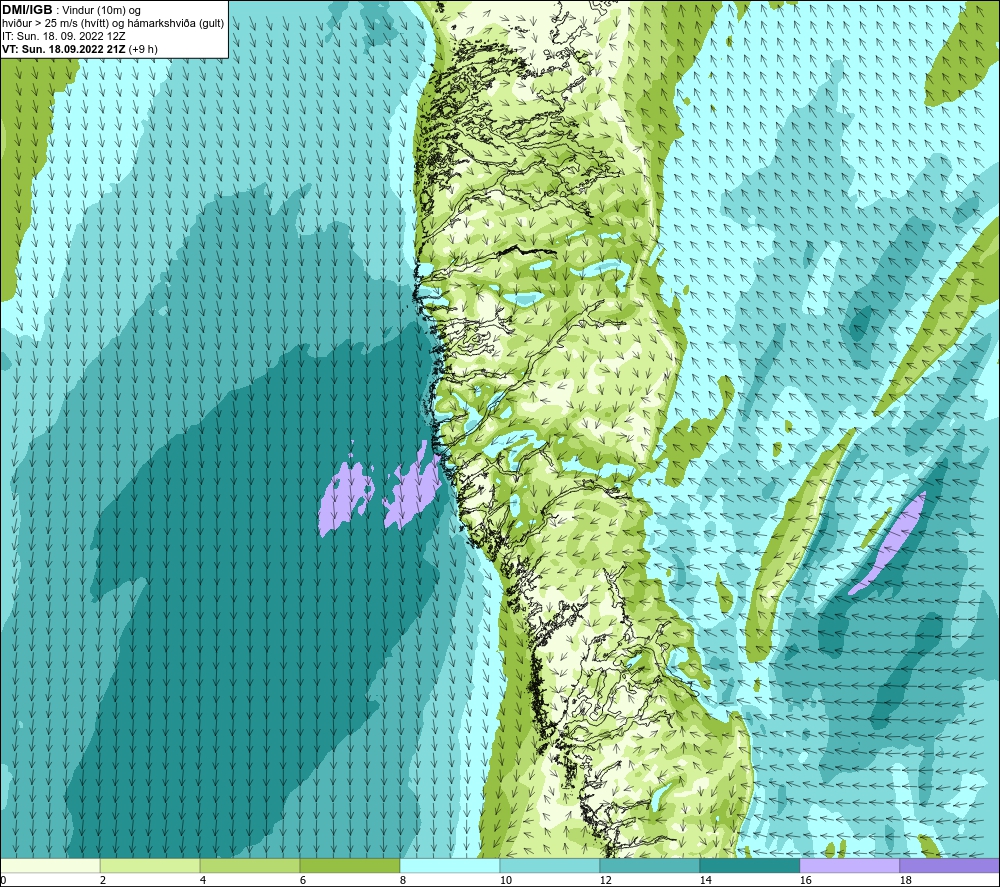Click the dark green 6–8 m/s legend swatch

pos(349,865)
